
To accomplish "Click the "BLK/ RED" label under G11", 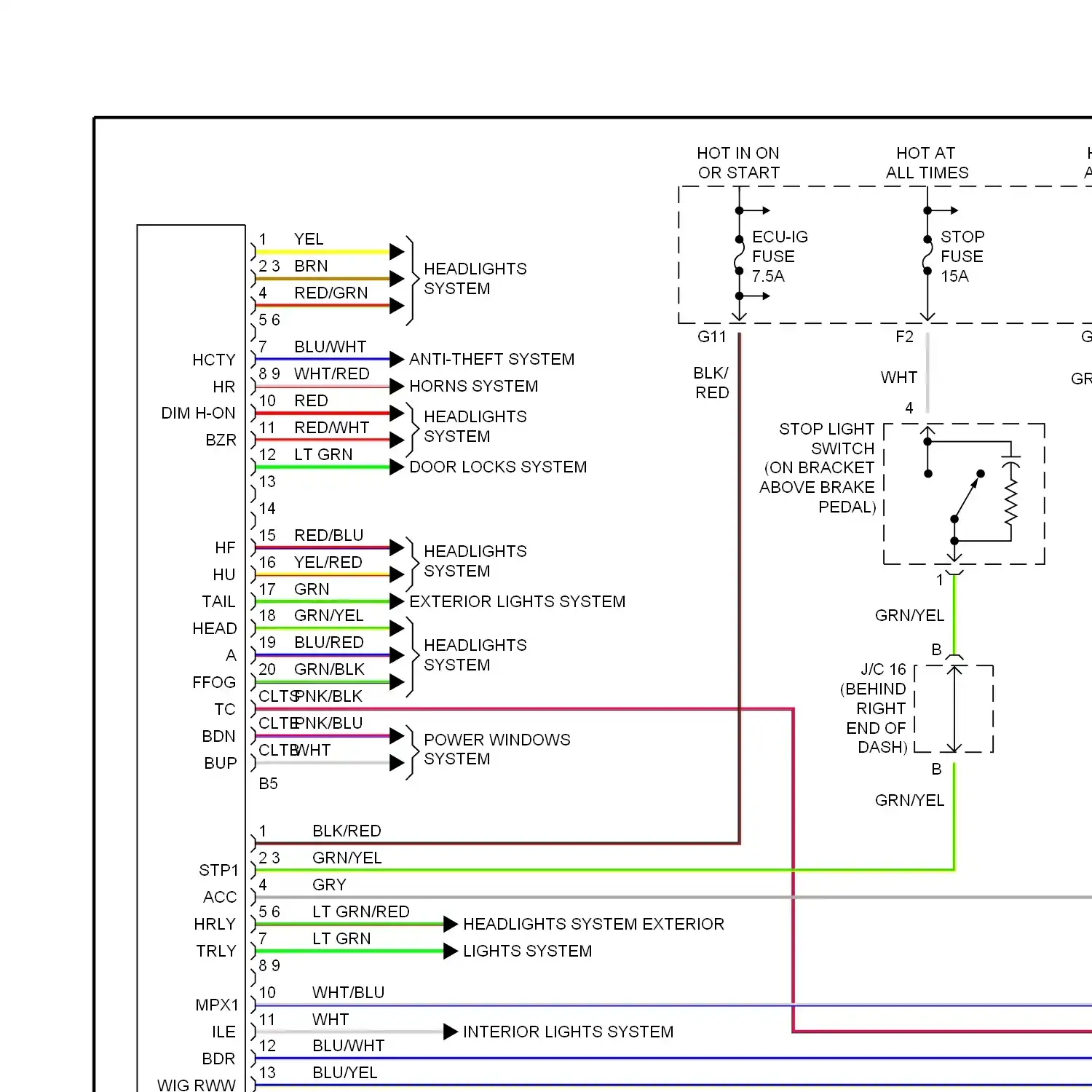I will pos(711,383).
